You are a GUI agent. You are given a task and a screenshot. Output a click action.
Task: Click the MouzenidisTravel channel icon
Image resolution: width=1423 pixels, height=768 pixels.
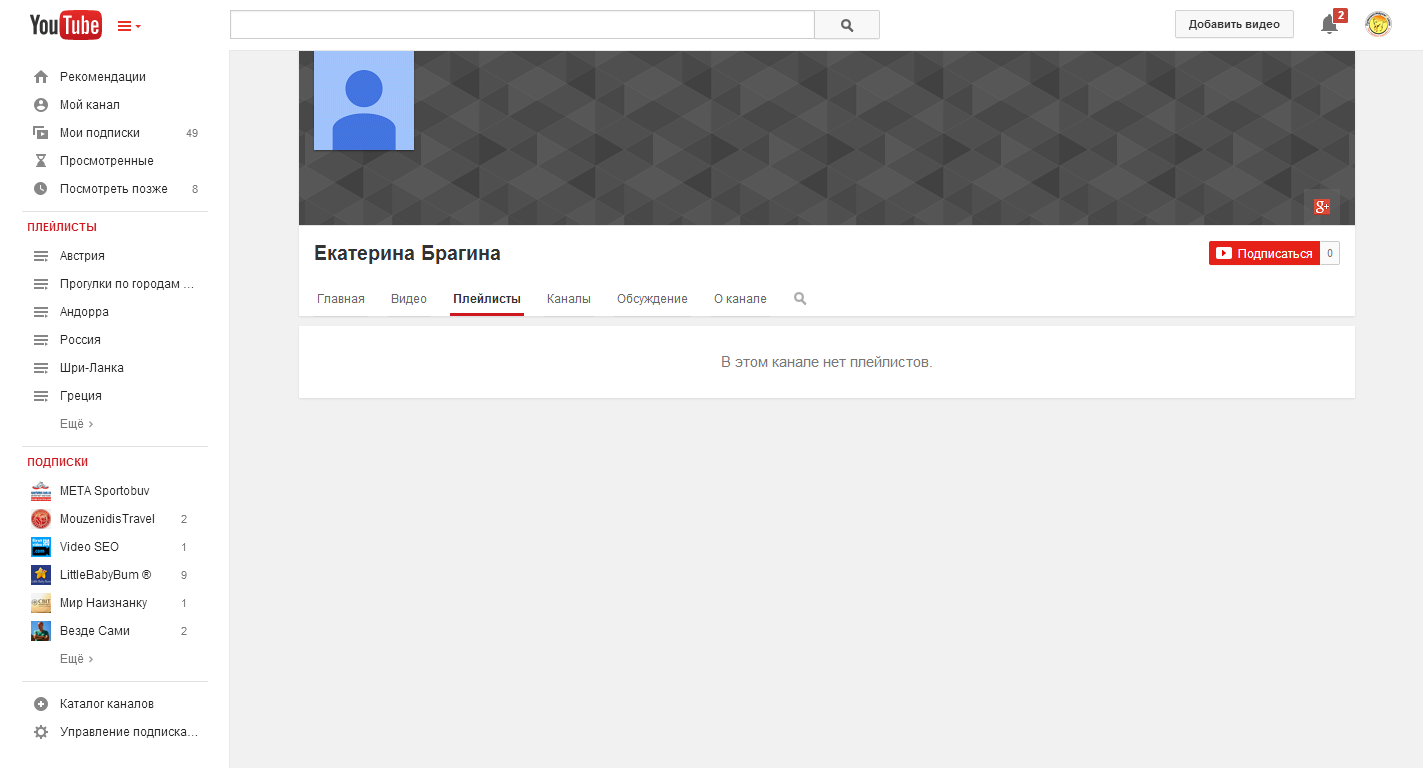click(x=41, y=519)
